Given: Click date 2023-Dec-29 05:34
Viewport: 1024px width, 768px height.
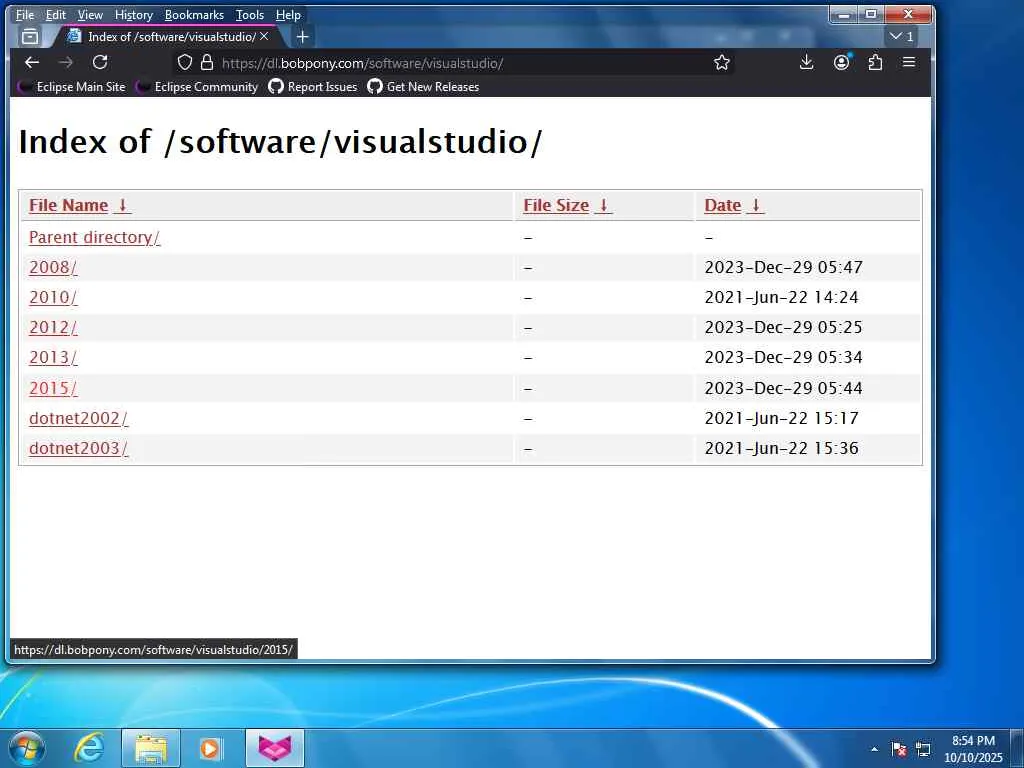Looking at the screenshot, I should (x=783, y=357).
